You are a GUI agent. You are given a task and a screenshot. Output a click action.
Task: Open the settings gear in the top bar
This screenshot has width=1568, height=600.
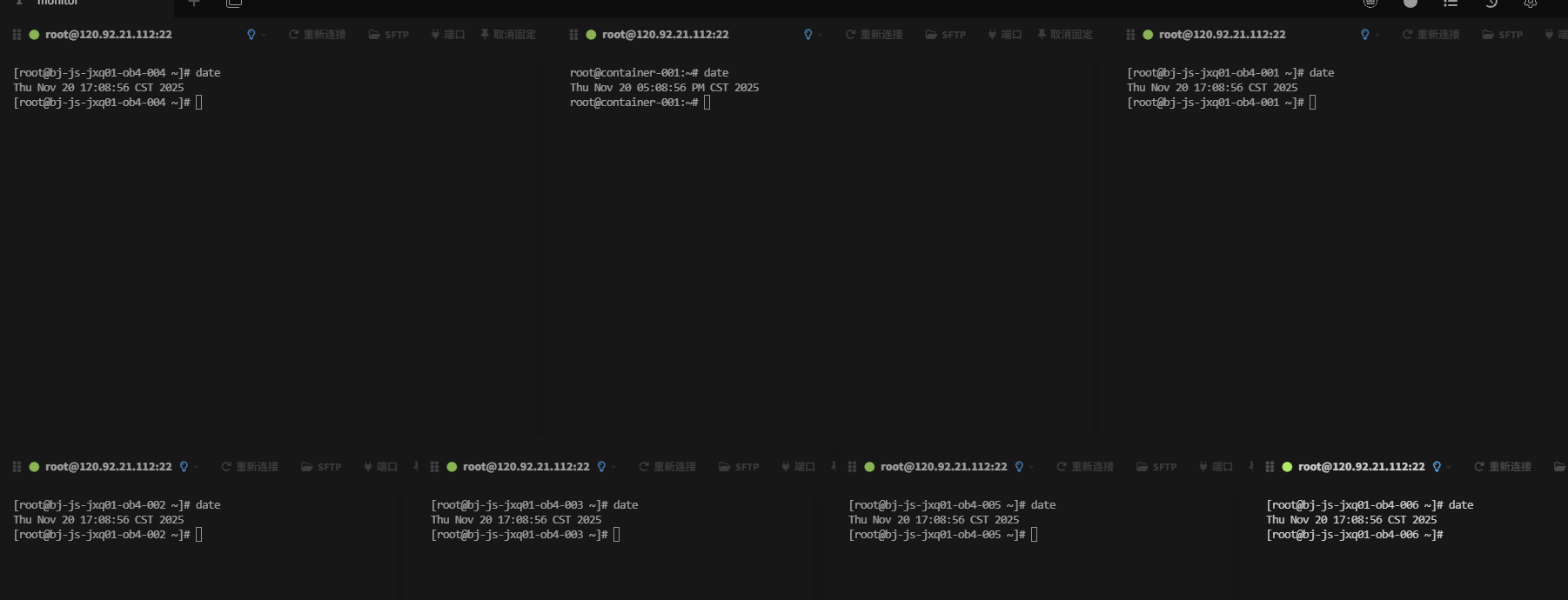pyautogui.click(x=1530, y=3)
